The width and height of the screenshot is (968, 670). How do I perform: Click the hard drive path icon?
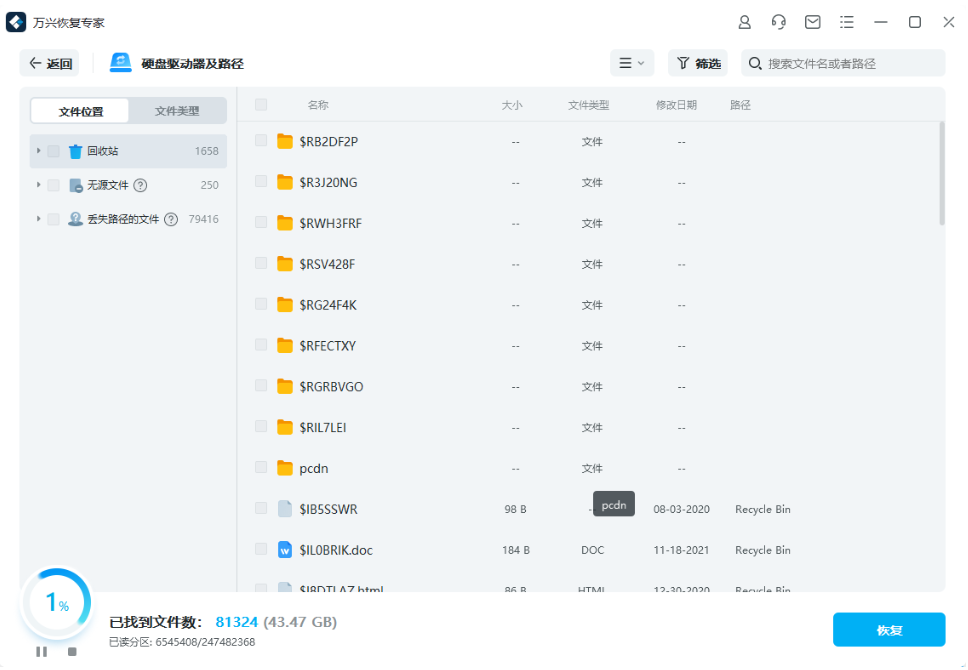(120, 62)
